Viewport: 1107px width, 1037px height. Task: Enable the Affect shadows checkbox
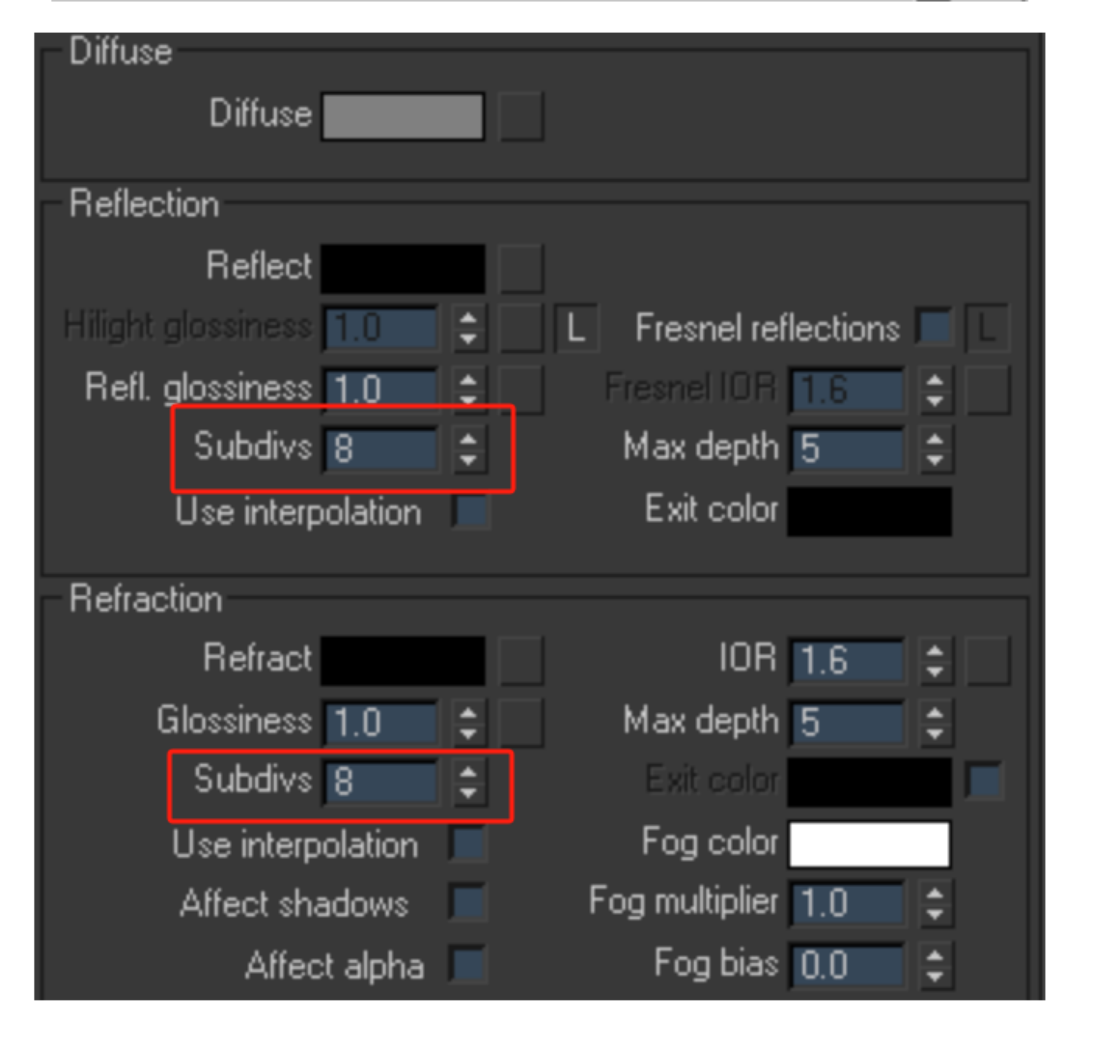pos(467,903)
